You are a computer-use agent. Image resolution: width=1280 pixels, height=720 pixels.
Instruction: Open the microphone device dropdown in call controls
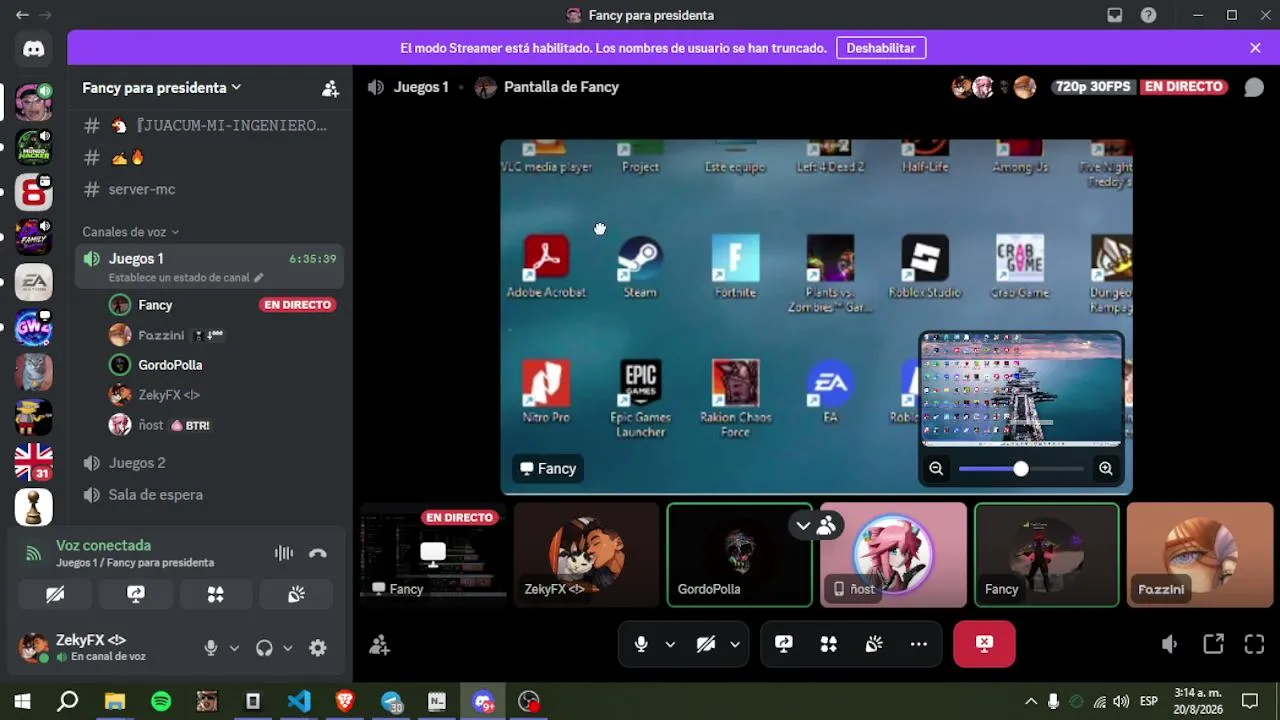click(670, 645)
